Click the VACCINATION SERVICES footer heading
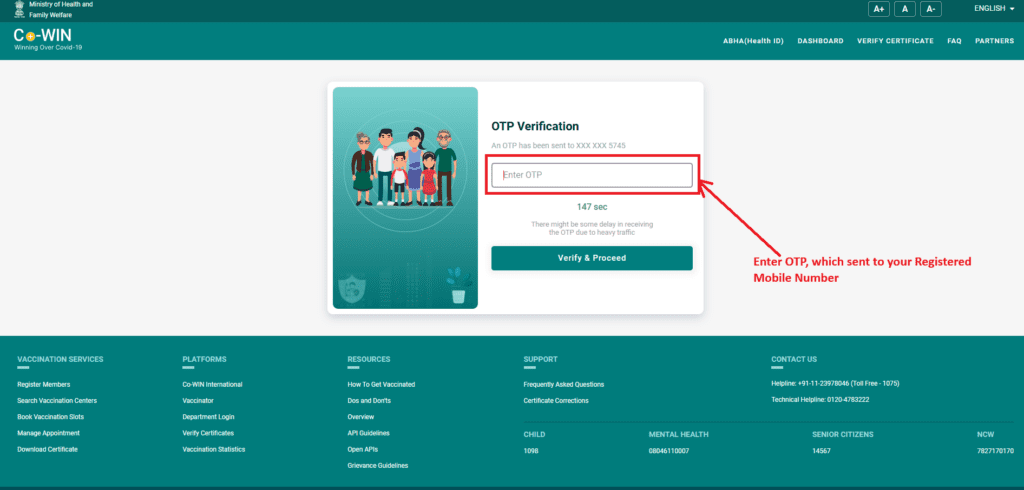This screenshot has width=1024, height=490. (x=60, y=359)
